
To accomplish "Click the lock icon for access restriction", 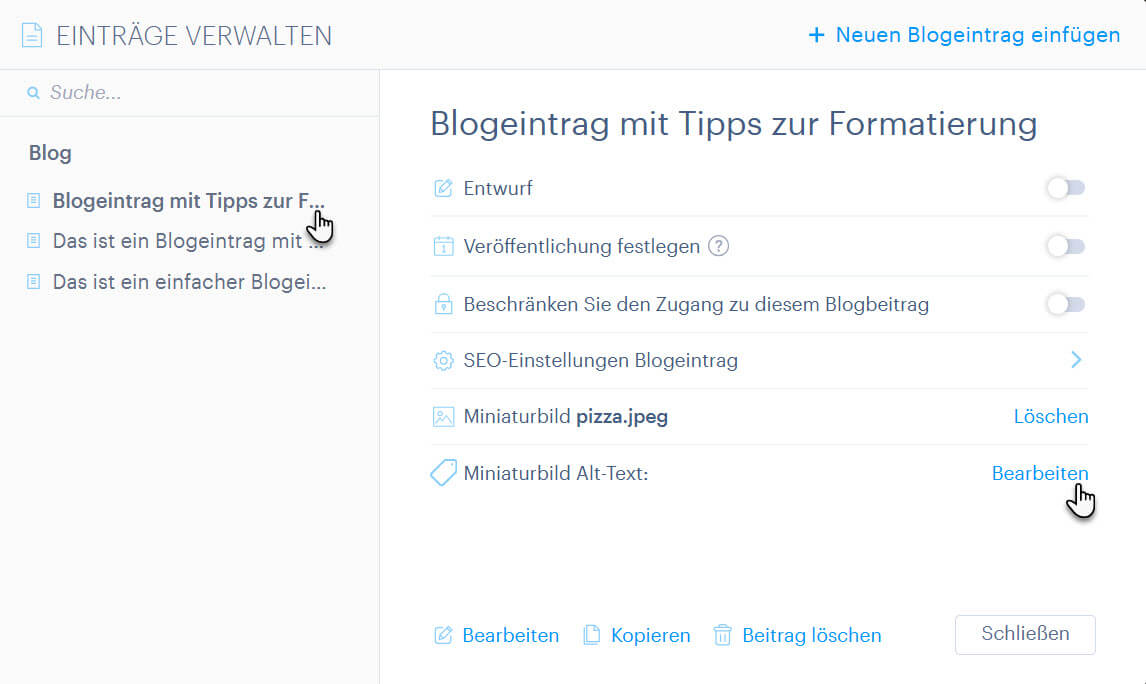I will (x=443, y=304).
